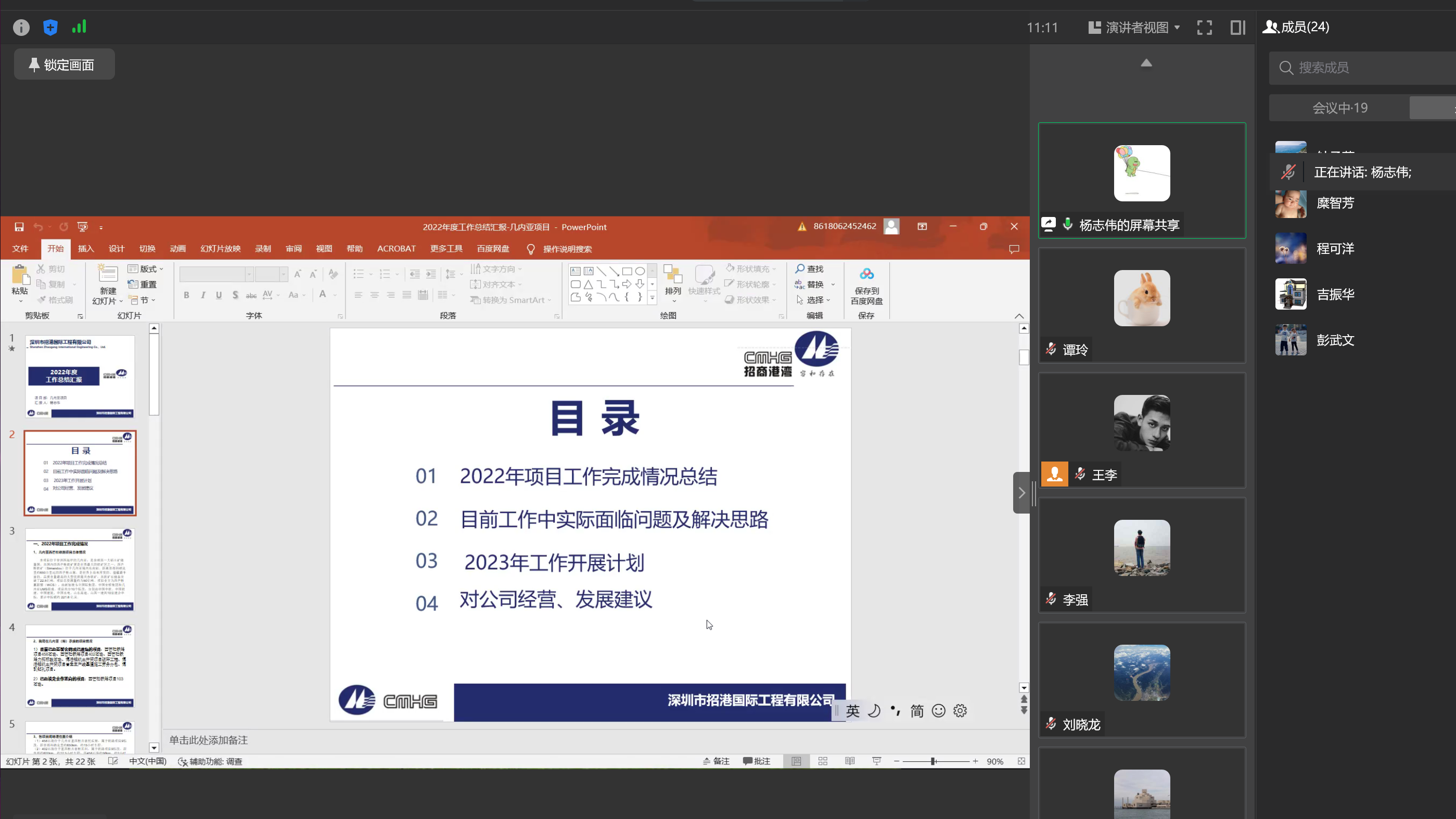This screenshot has width=1456, height=819.
Task: Click the meeting info icon
Action: (x=21, y=27)
